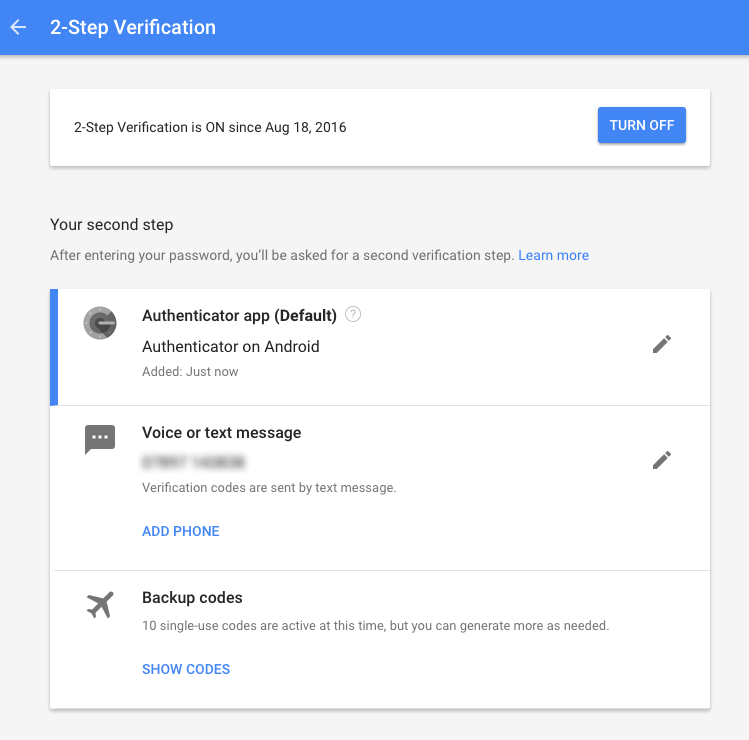Open the help icon beside Authenticator app
The image size is (749, 740).
click(x=353, y=314)
